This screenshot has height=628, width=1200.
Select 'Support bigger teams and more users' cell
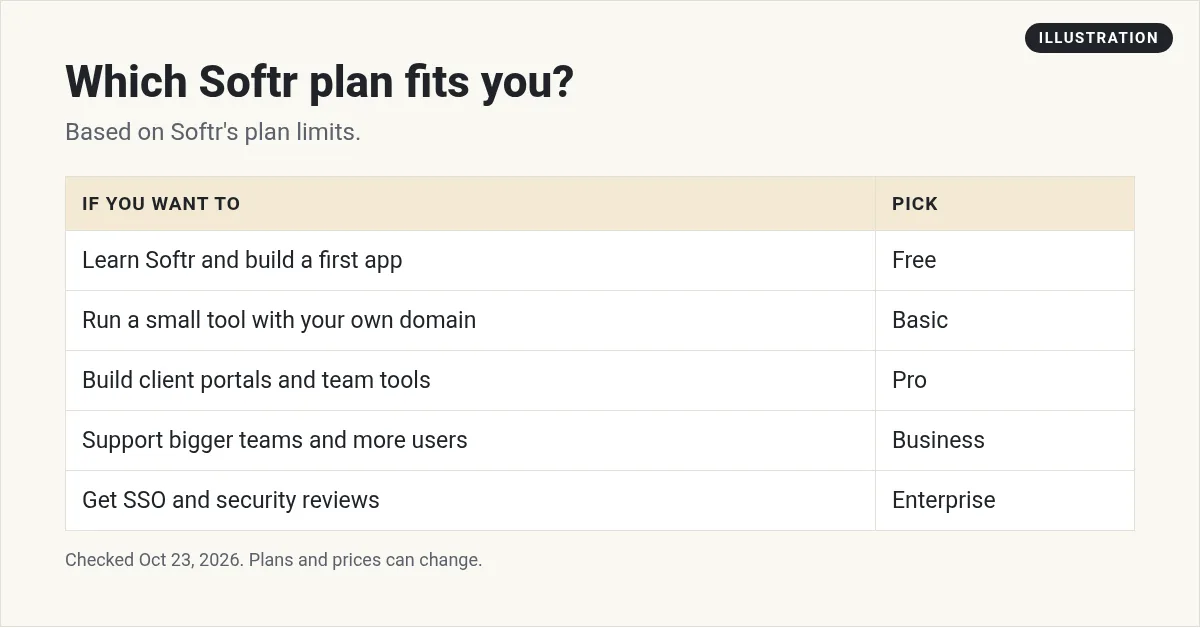click(x=470, y=441)
